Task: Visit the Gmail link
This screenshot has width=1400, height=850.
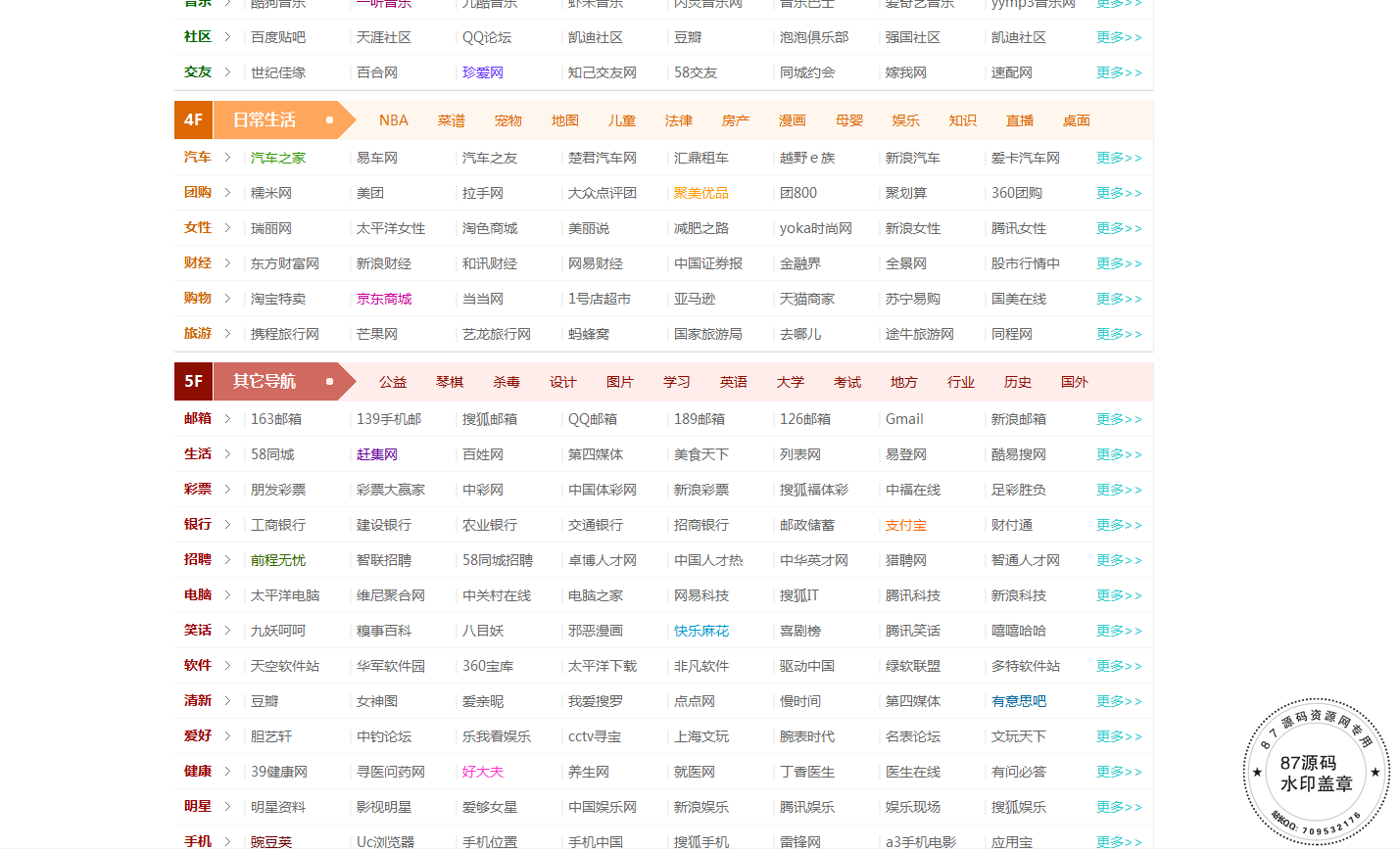Action: click(904, 419)
